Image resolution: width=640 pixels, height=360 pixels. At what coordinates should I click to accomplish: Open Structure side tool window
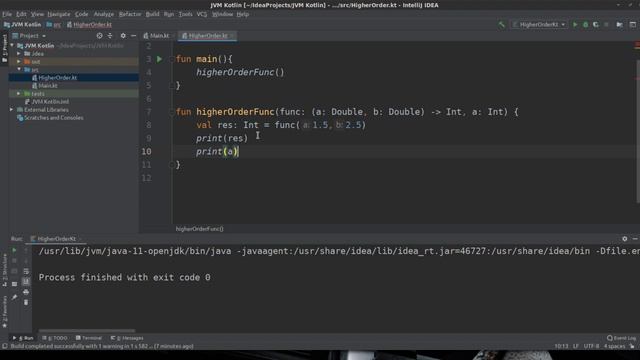pos(4,269)
